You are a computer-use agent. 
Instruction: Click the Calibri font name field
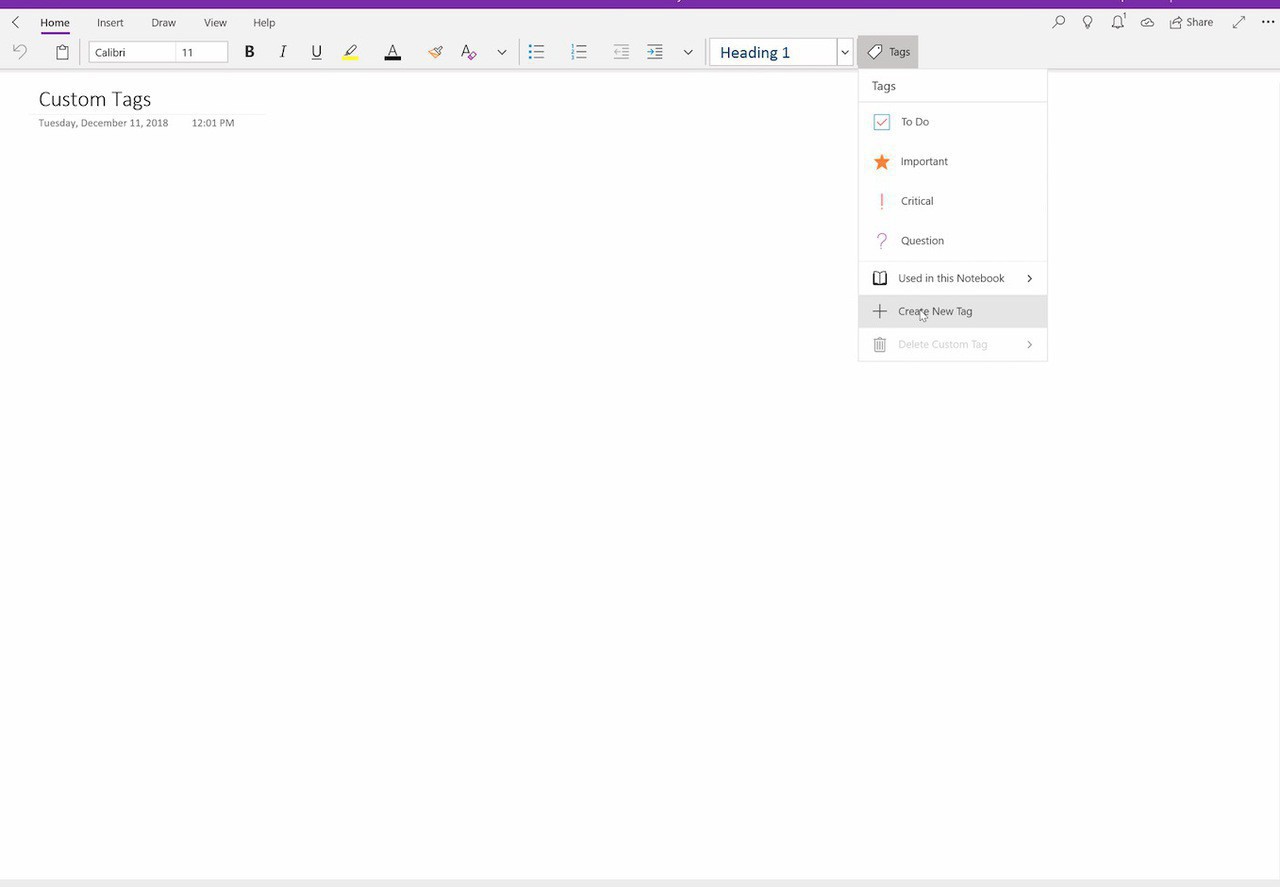pyautogui.click(x=132, y=52)
